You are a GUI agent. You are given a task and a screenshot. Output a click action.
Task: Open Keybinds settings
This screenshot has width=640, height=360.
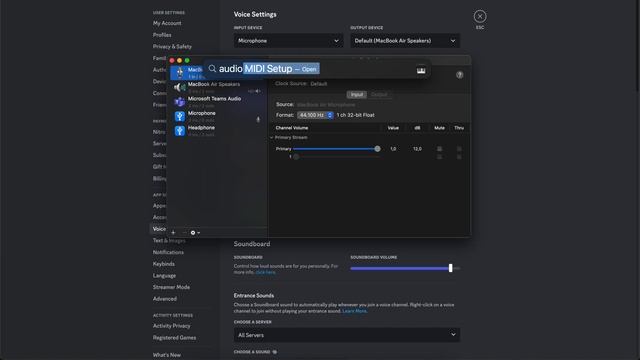click(164, 264)
